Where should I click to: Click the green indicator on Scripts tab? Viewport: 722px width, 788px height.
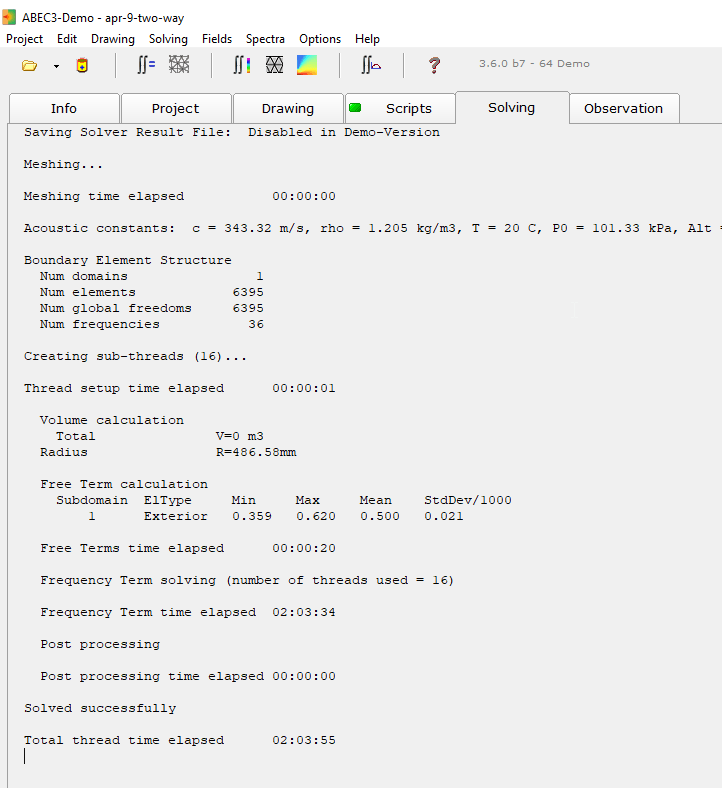[x=355, y=107]
